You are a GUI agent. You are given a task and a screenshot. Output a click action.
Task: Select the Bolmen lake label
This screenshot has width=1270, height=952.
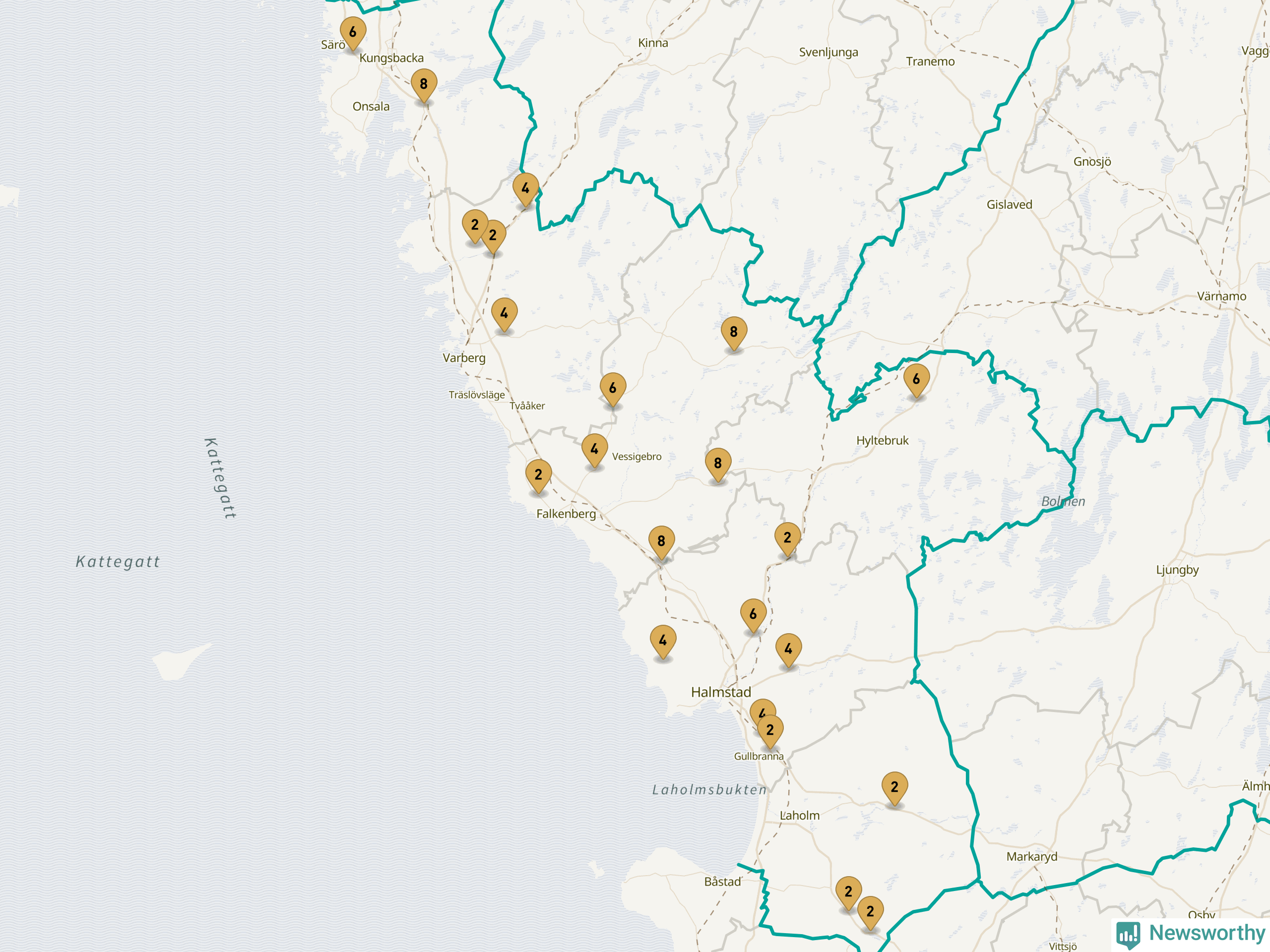(1063, 502)
